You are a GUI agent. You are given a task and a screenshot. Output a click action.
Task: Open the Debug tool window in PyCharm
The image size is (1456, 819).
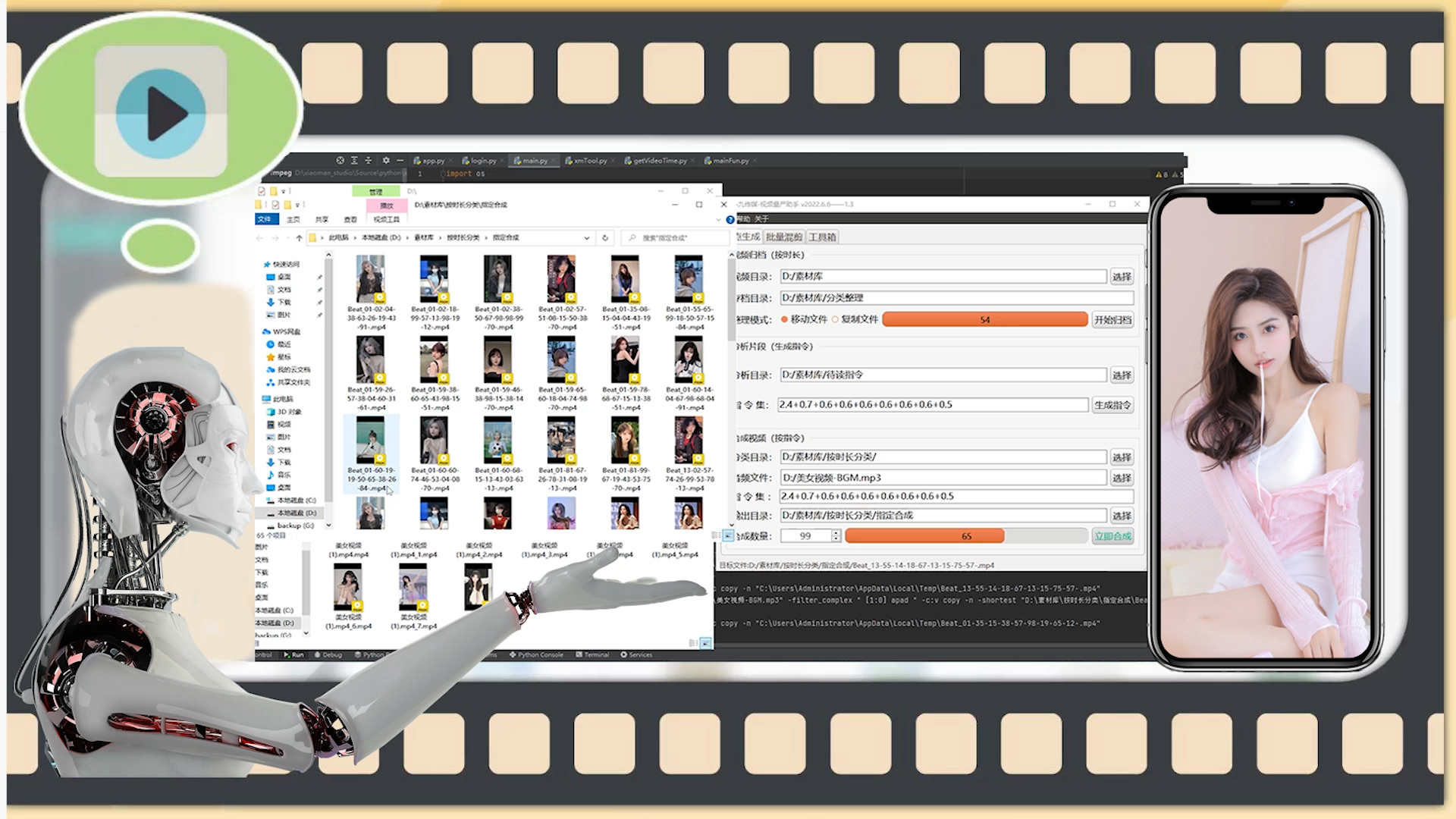328,654
